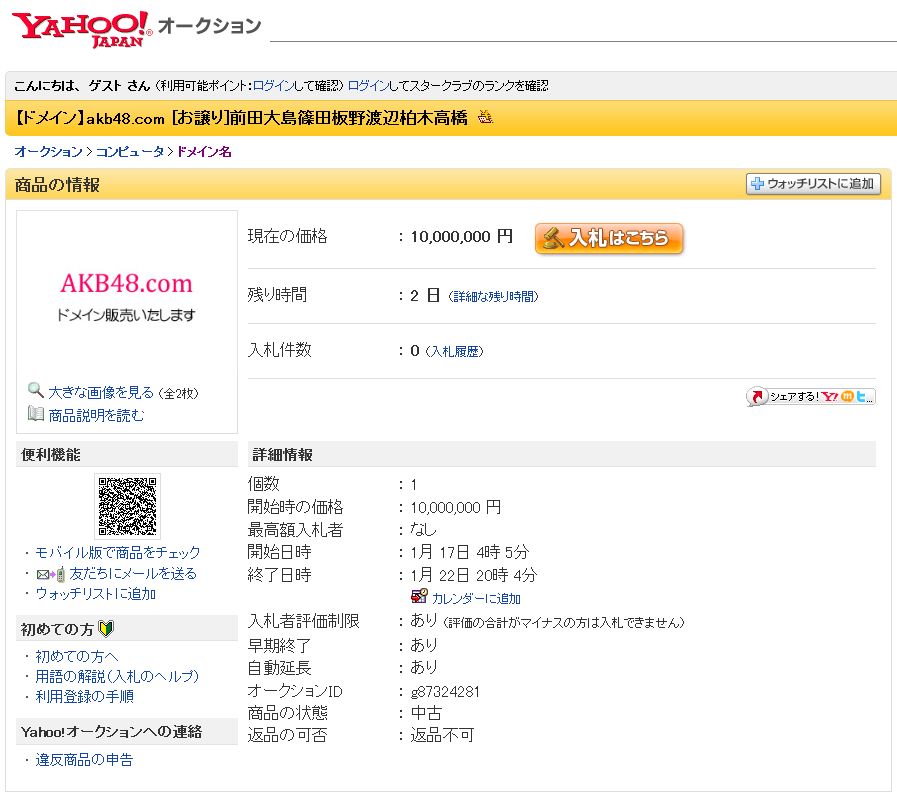Open the 商品説明を読む link
The image size is (897, 800).
[x=96, y=415]
